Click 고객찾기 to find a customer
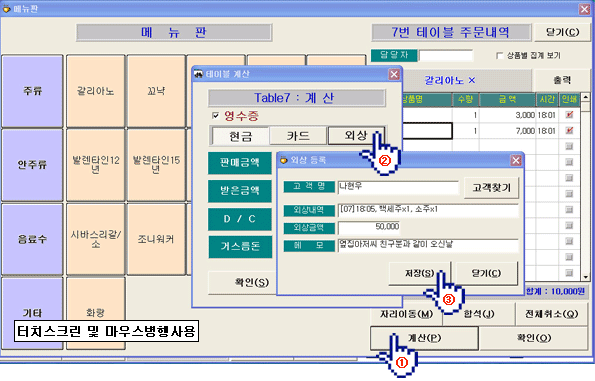Screen dimensions: 595x381 [491, 188]
